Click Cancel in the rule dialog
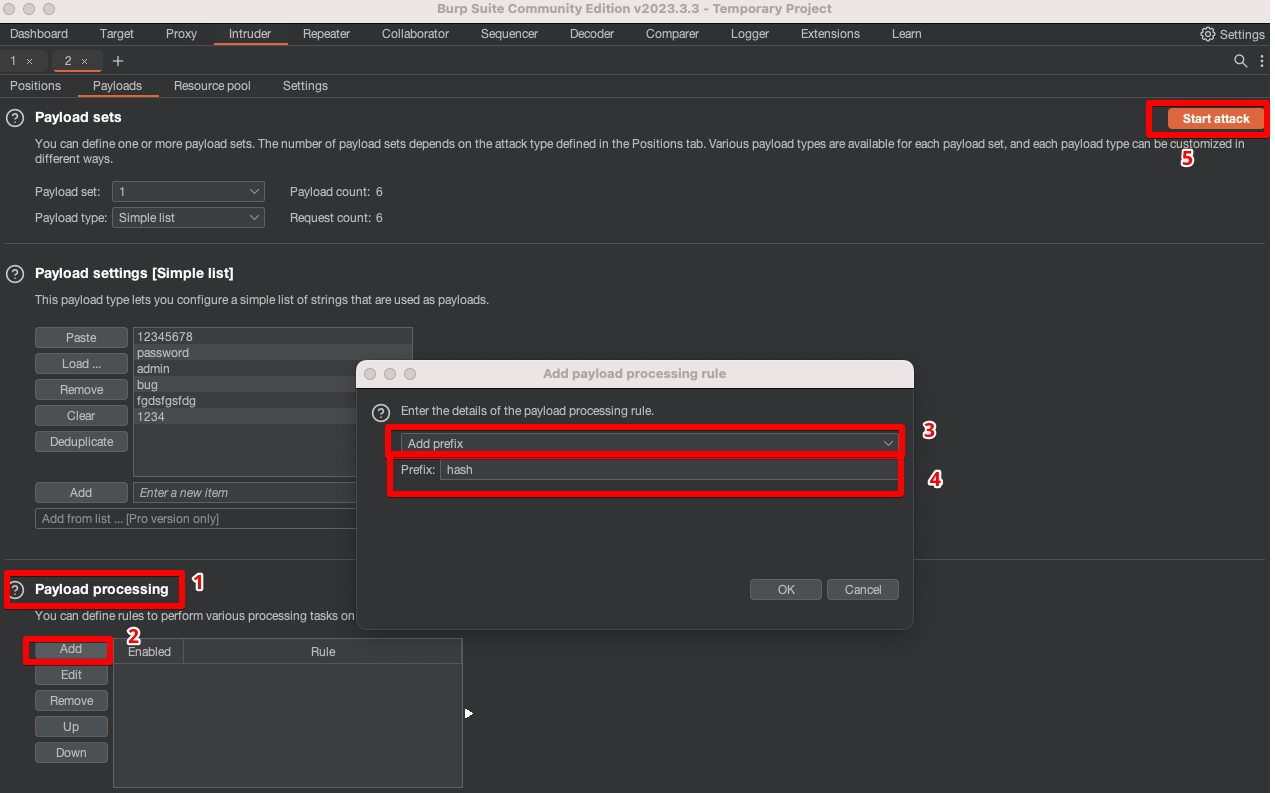1275x793 pixels. click(x=863, y=590)
